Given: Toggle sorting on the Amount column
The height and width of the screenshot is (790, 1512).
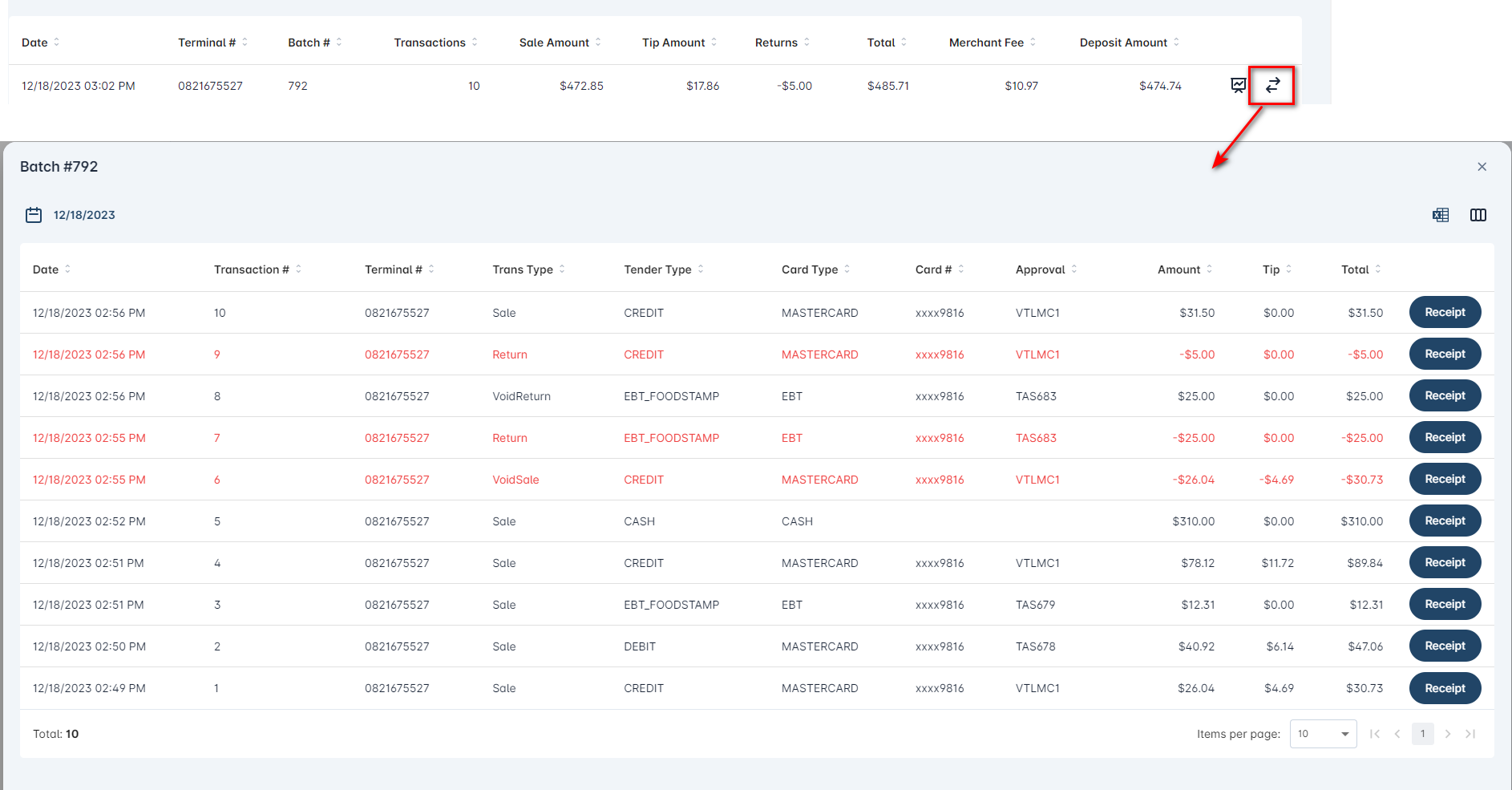Looking at the screenshot, I should pos(1211,269).
